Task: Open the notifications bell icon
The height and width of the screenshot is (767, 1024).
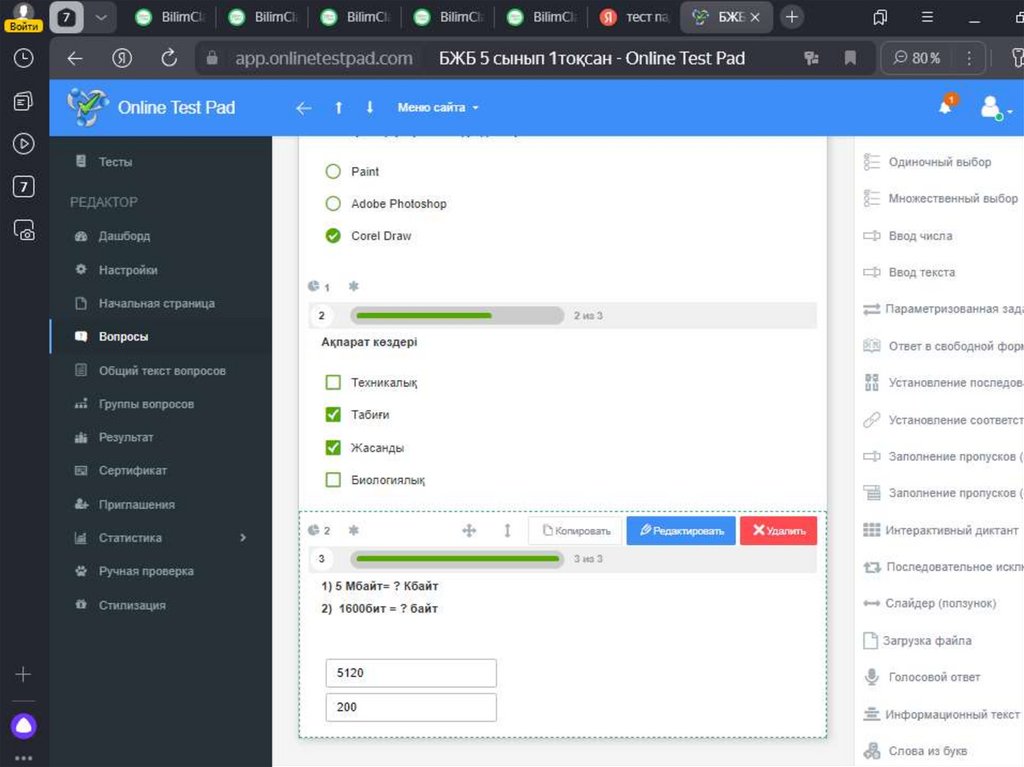Action: tap(946, 106)
